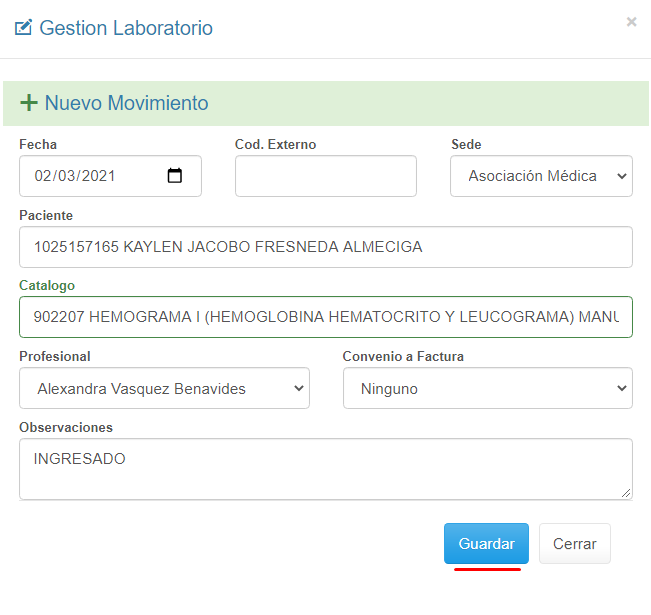Click the Paciente field with Kaylen Jacobo
The image size is (651, 615).
(x=325, y=247)
